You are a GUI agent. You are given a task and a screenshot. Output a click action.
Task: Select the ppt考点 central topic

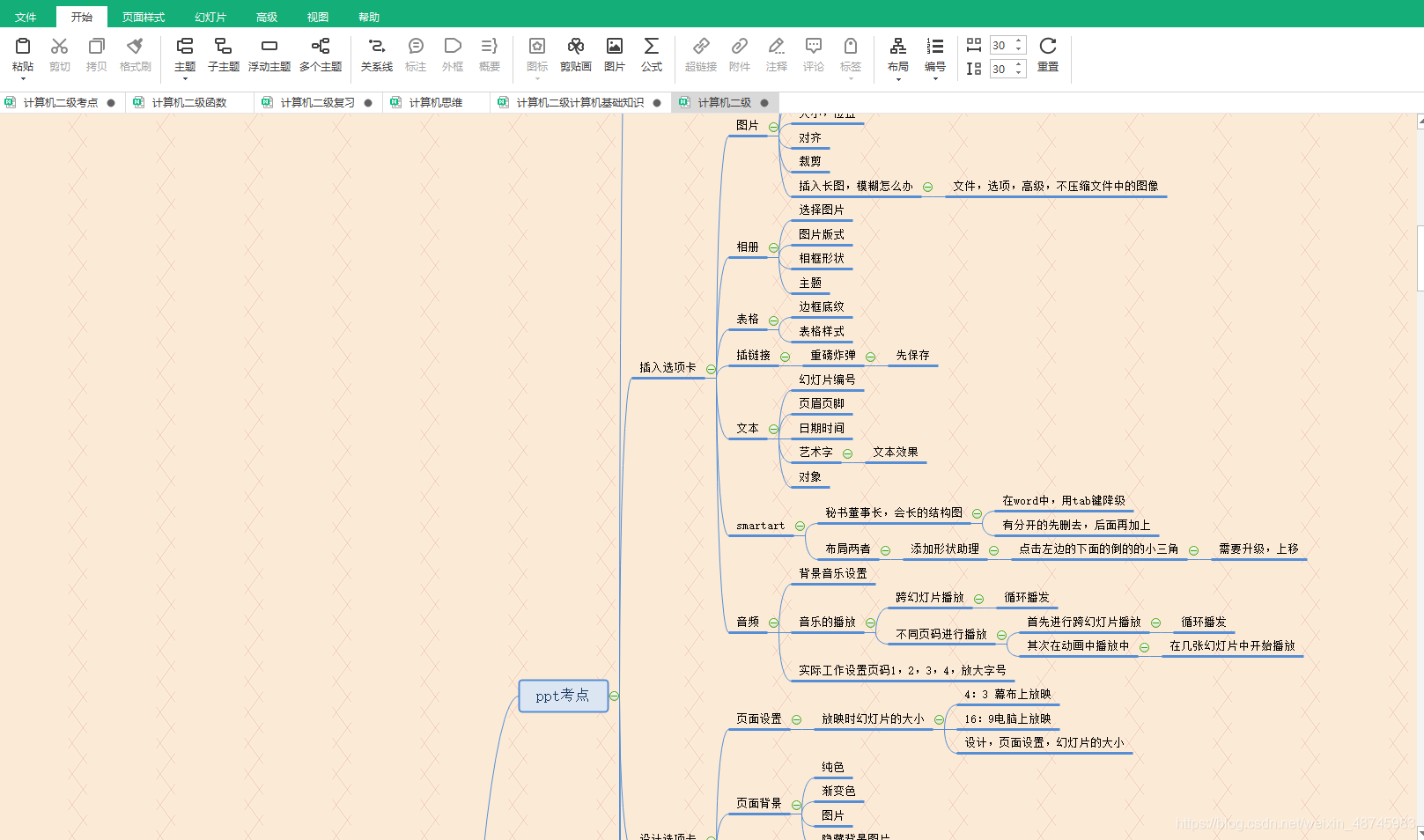pyautogui.click(x=563, y=696)
